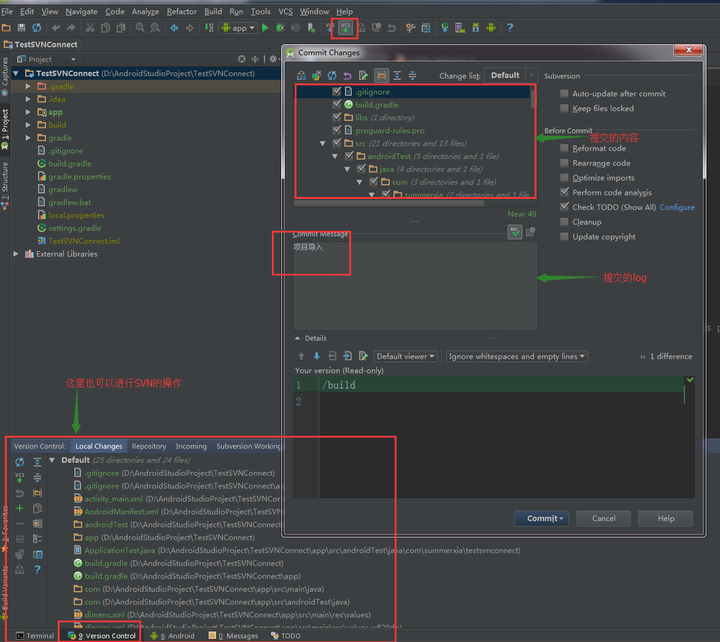Enable Cleanup checkbox

coord(564,222)
